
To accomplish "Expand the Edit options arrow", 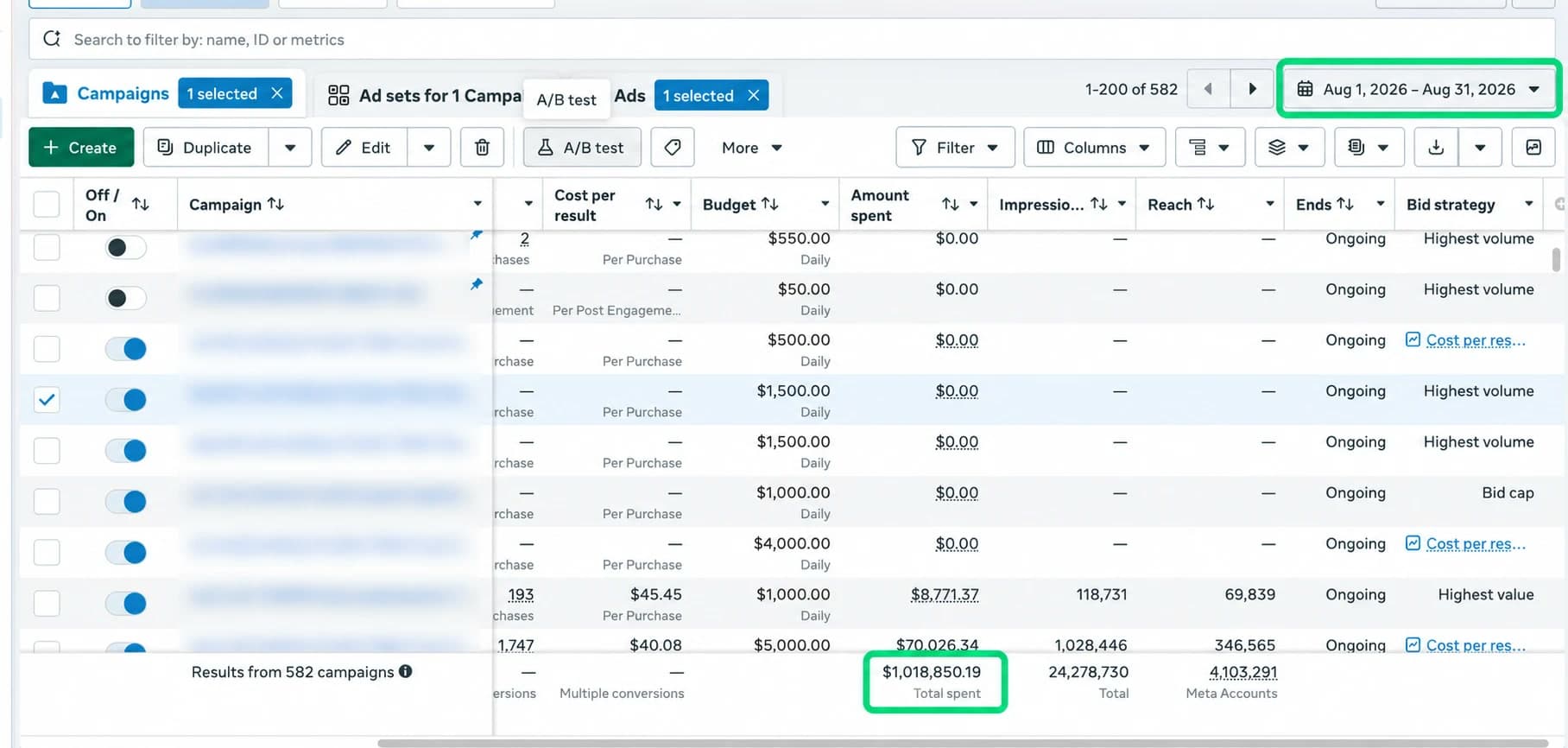I will (429, 148).
